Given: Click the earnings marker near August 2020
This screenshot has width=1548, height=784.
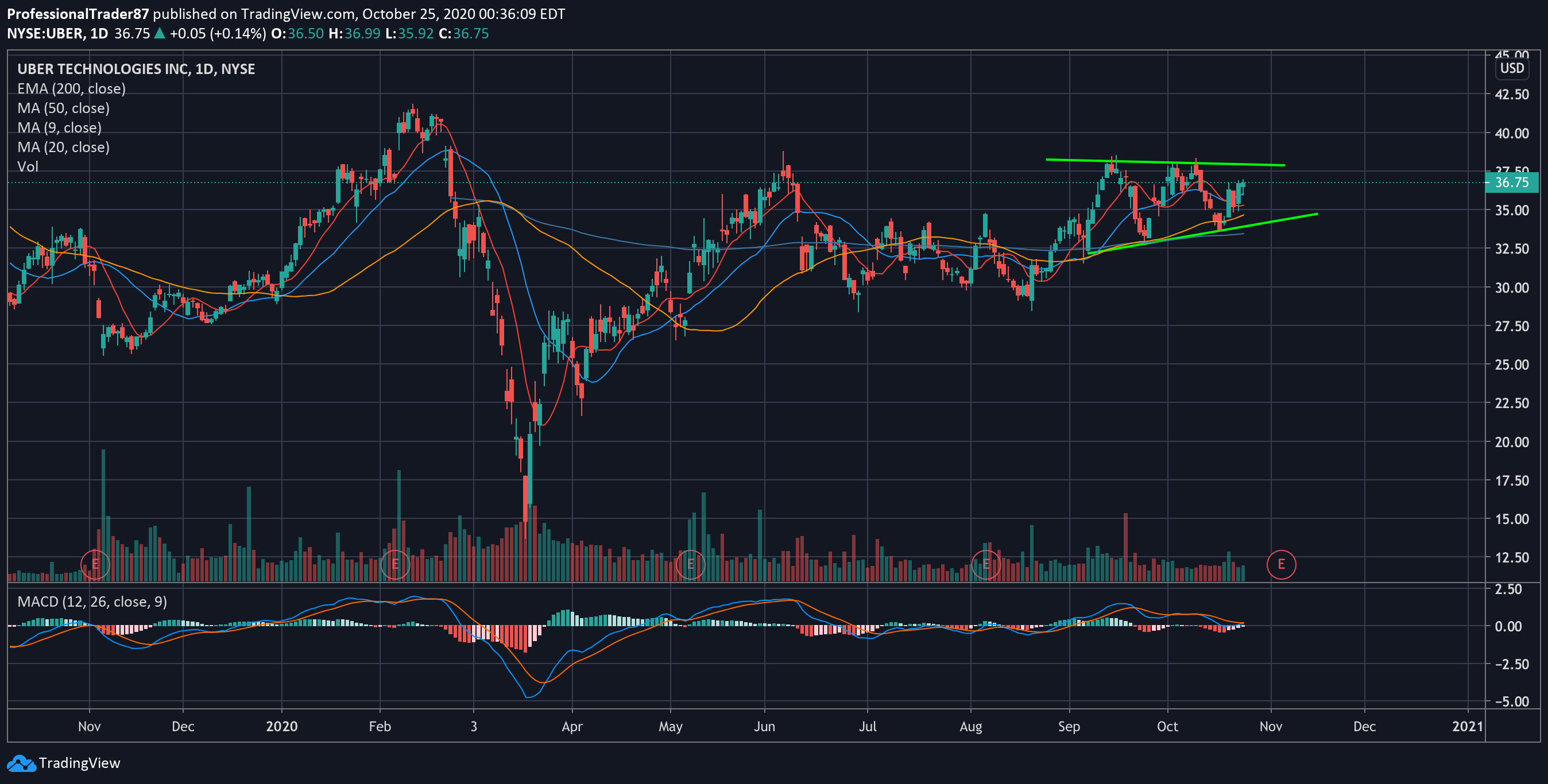Looking at the screenshot, I should pos(985,564).
